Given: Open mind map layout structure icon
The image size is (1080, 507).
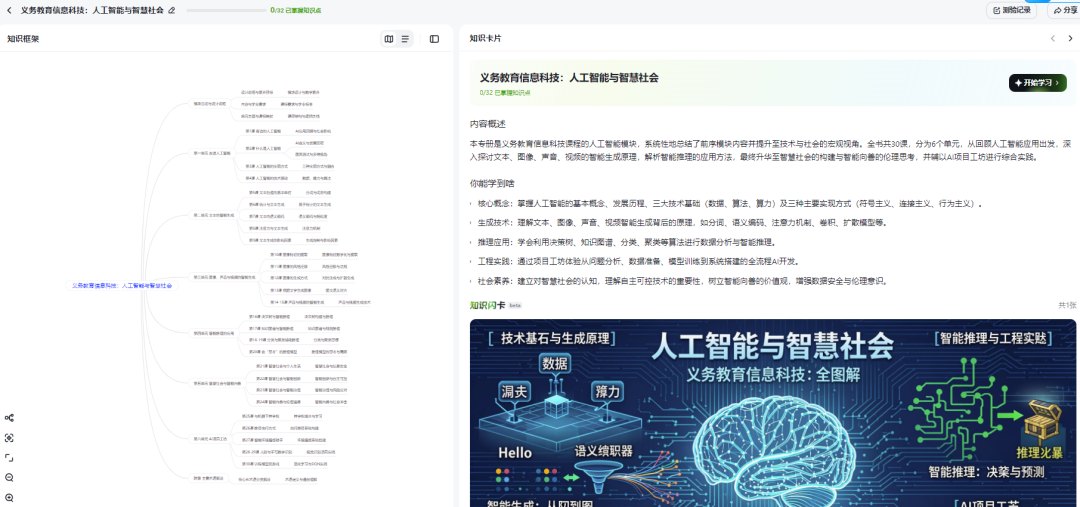Looking at the screenshot, I should click(9, 418).
